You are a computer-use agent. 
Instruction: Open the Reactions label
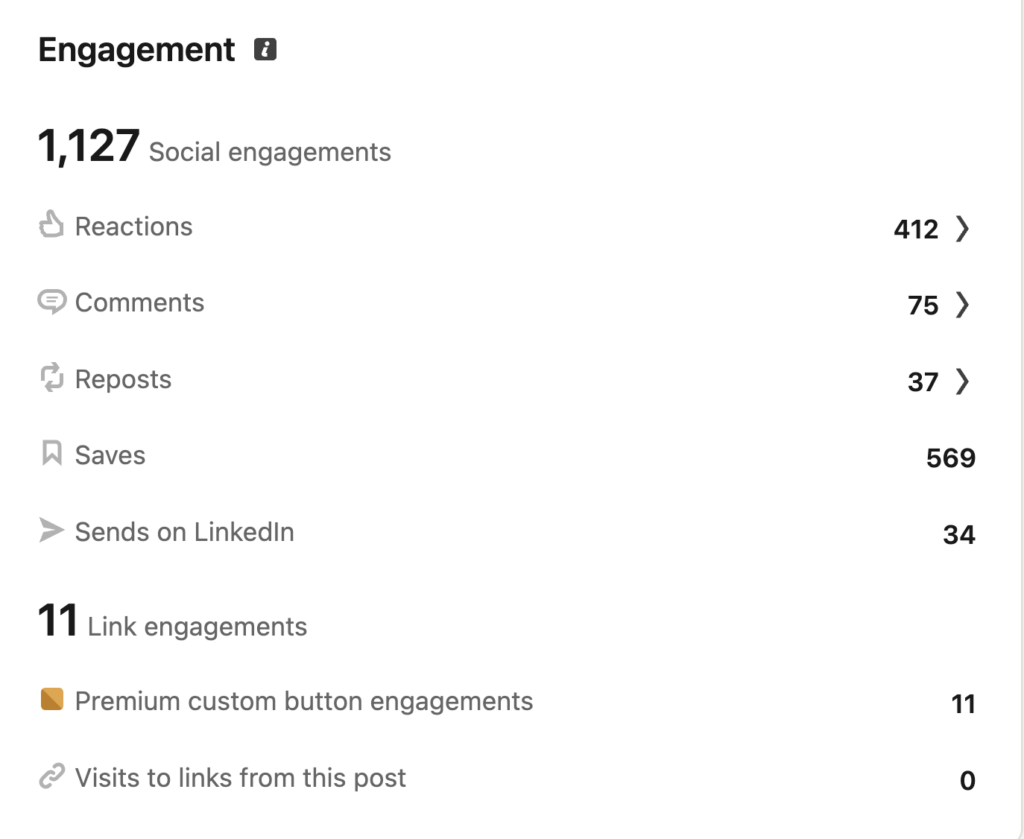click(134, 227)
